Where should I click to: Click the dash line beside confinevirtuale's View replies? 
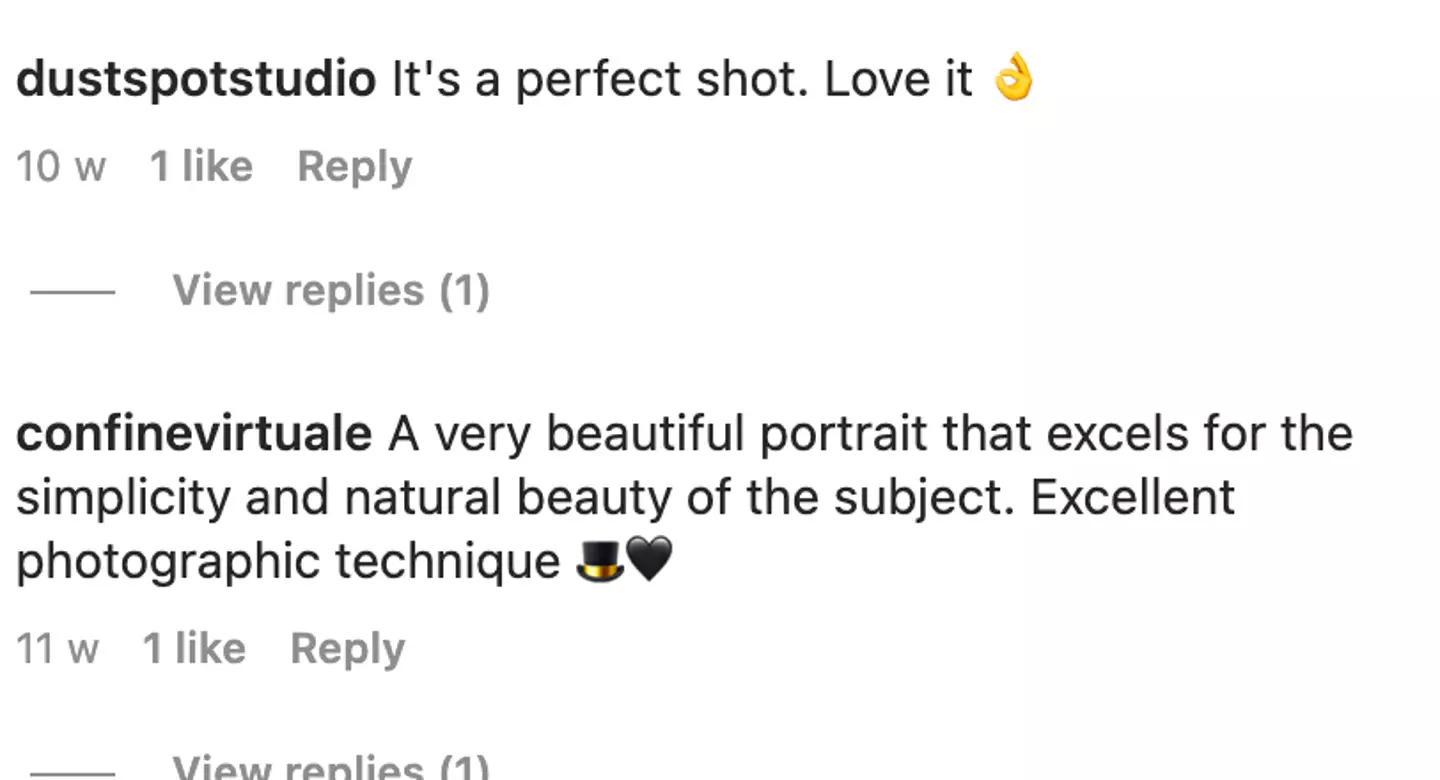(72, 773)
